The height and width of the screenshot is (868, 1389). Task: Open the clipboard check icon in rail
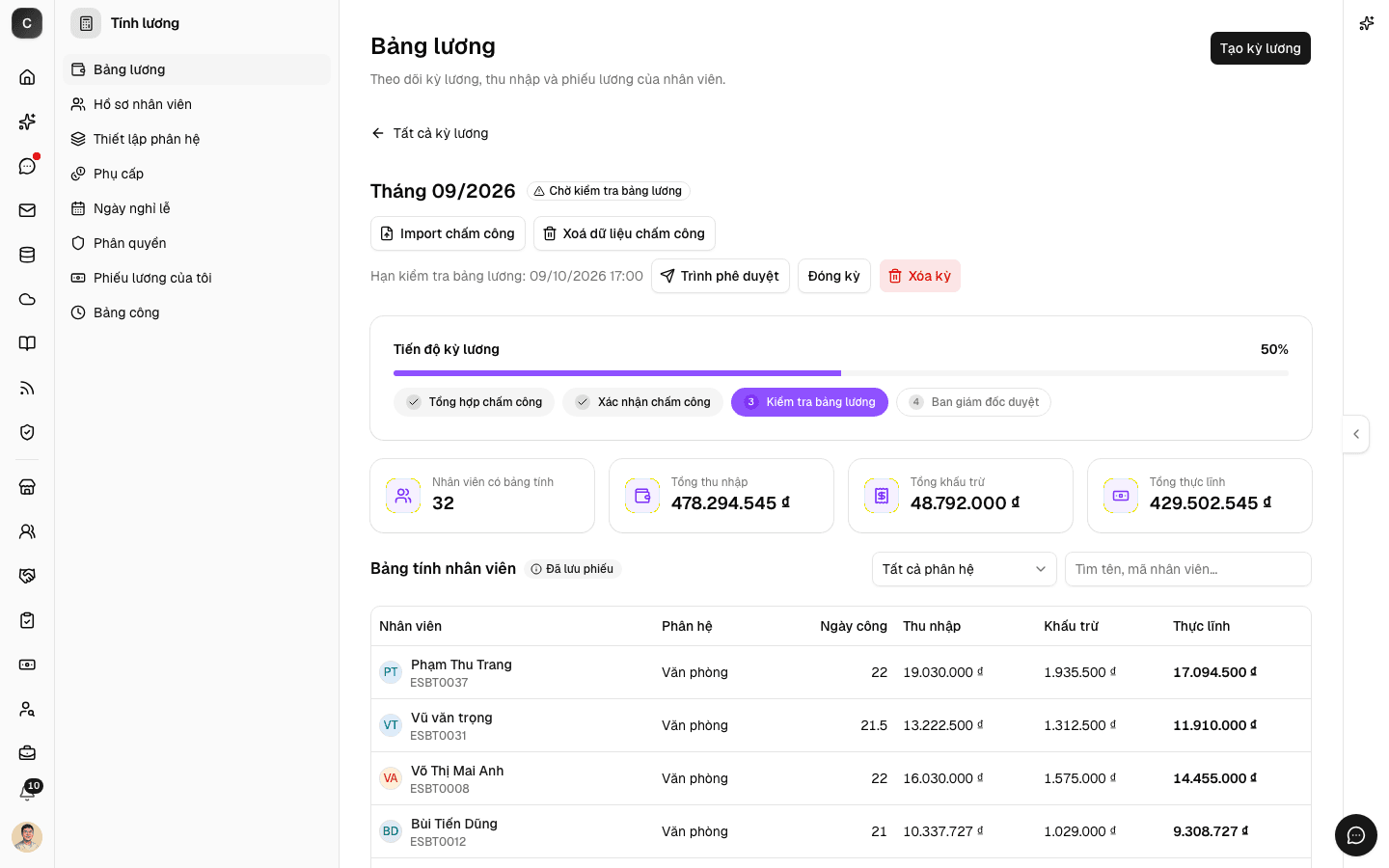tap(27, 620)
